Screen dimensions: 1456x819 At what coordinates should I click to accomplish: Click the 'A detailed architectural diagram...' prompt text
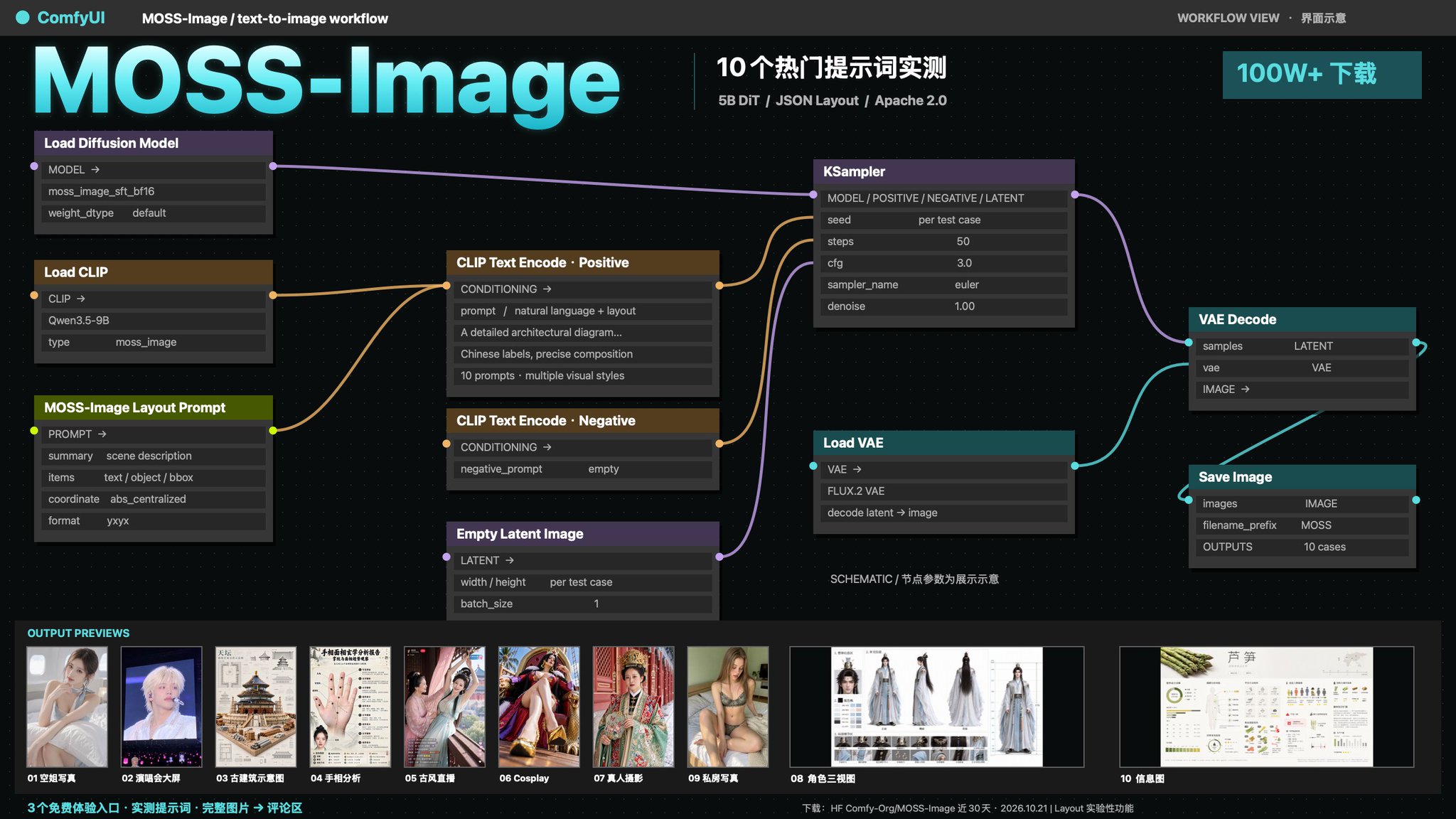(541, 333)
